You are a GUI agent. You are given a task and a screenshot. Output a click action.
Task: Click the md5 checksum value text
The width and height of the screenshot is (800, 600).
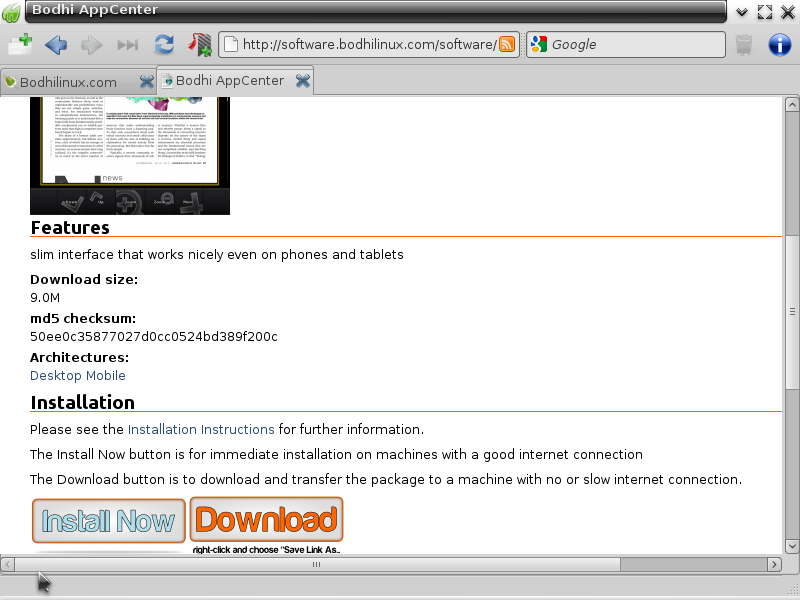(x=154, y=337)
